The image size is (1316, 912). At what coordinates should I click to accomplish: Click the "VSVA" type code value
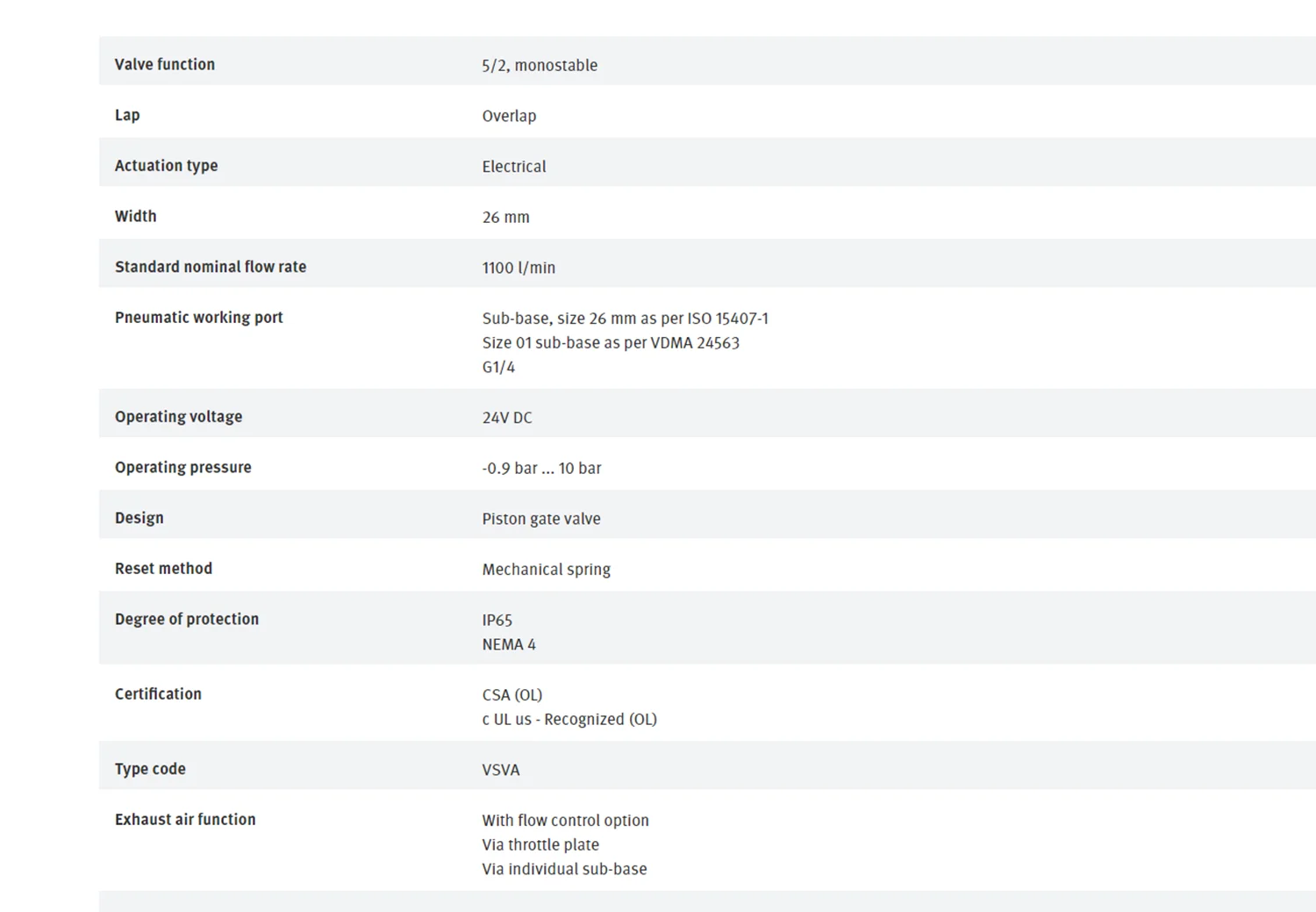point(500,770)
